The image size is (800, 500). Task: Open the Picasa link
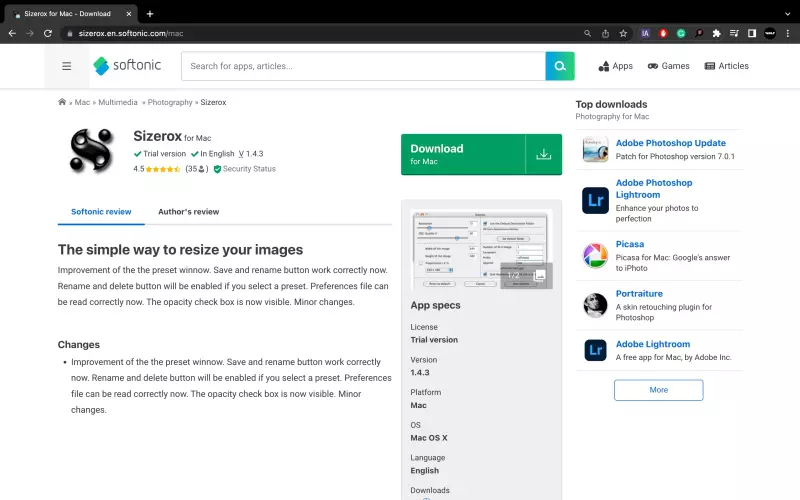coord(630,244)
